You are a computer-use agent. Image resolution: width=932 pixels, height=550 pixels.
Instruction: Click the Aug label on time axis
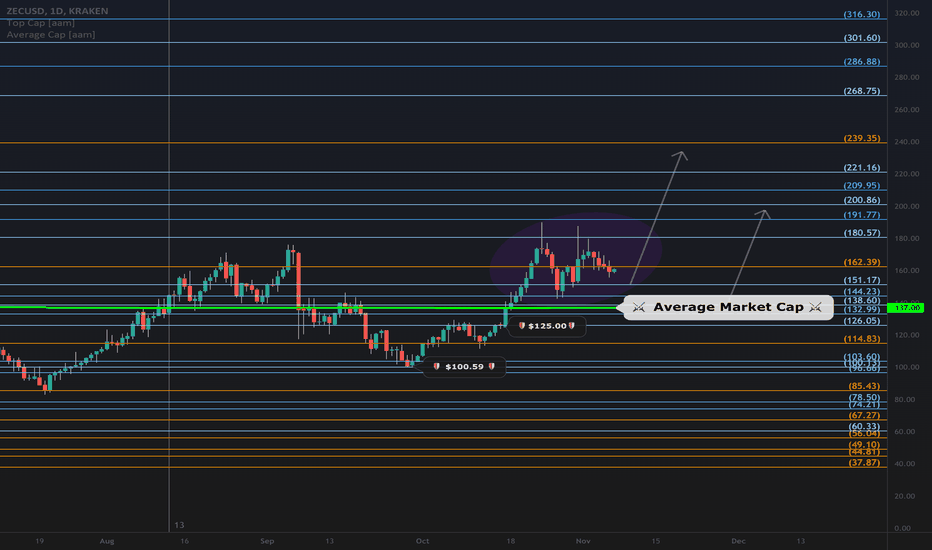coord(107,541)
